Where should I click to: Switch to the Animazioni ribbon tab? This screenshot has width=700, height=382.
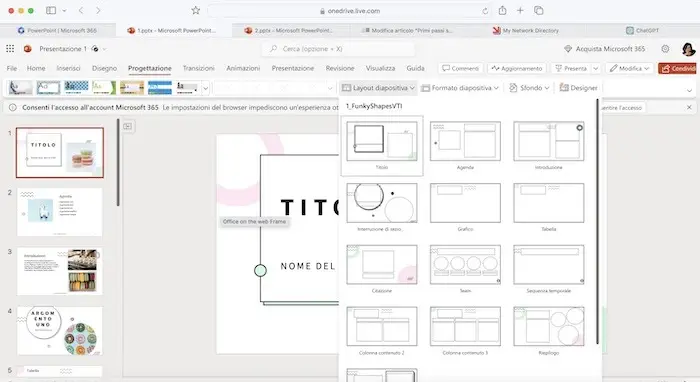[x=243, y=68]
